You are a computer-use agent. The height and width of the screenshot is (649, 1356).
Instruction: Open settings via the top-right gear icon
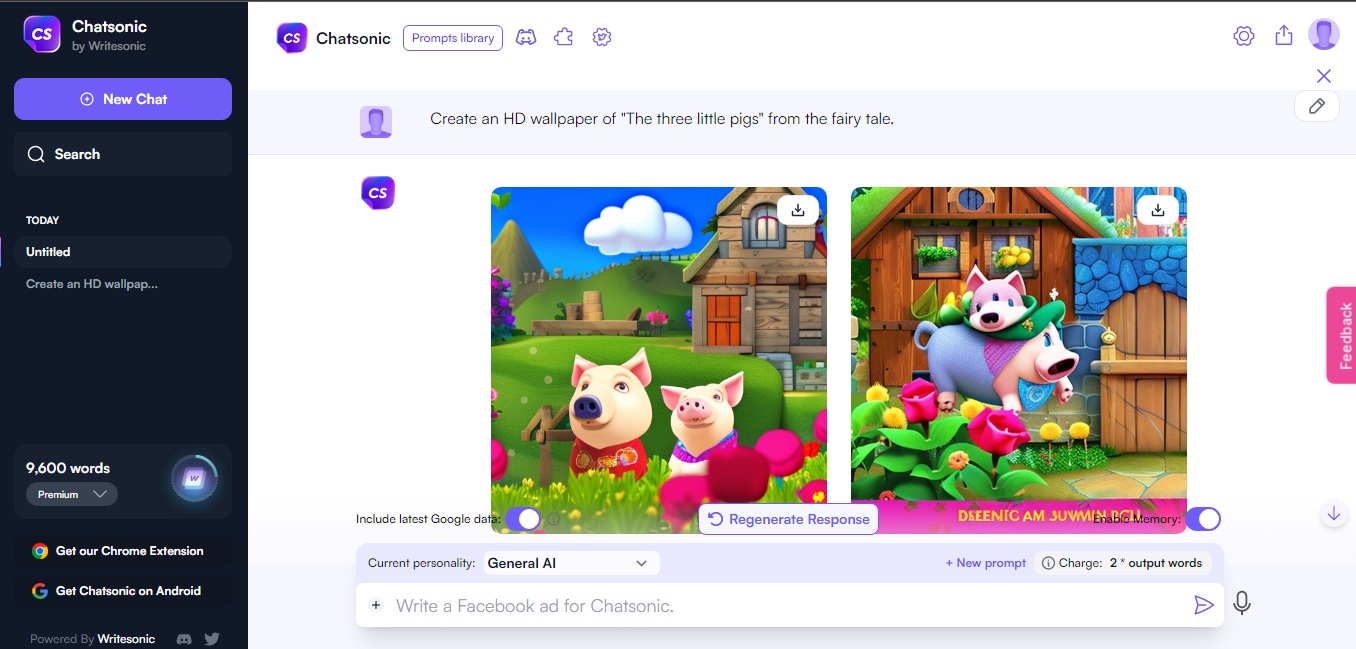1244,36
